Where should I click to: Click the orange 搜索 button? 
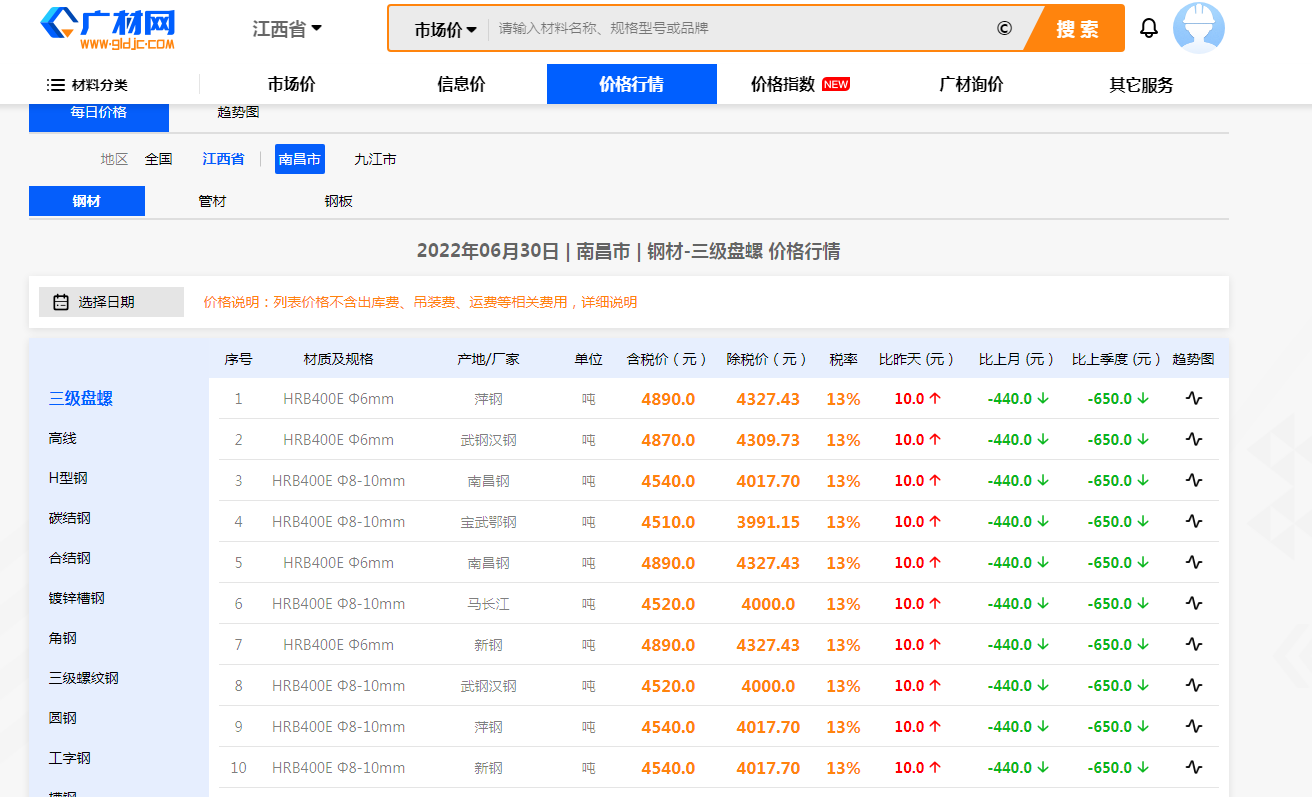coord(1078,29)
